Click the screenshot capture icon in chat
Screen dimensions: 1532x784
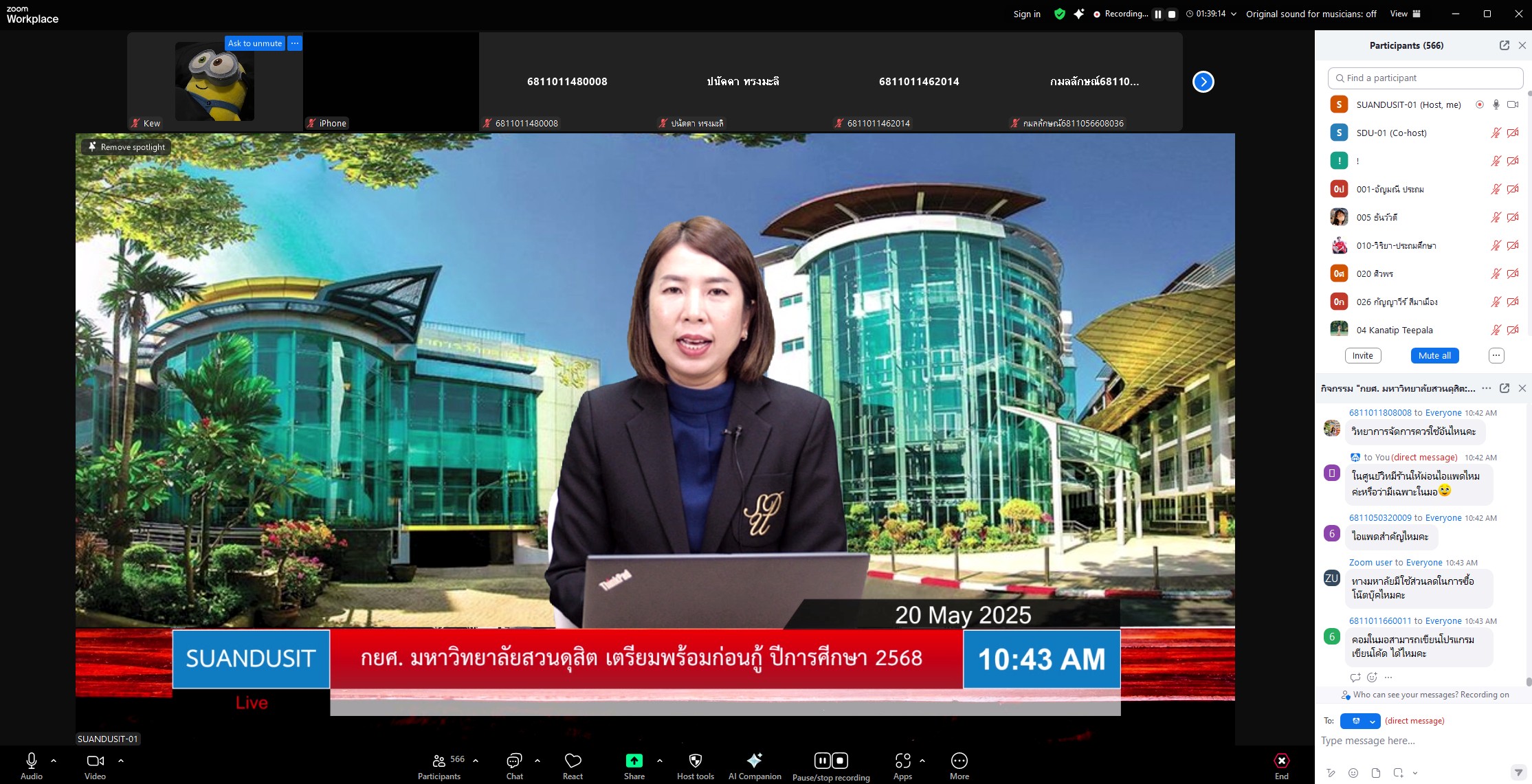pos(1398,773)
